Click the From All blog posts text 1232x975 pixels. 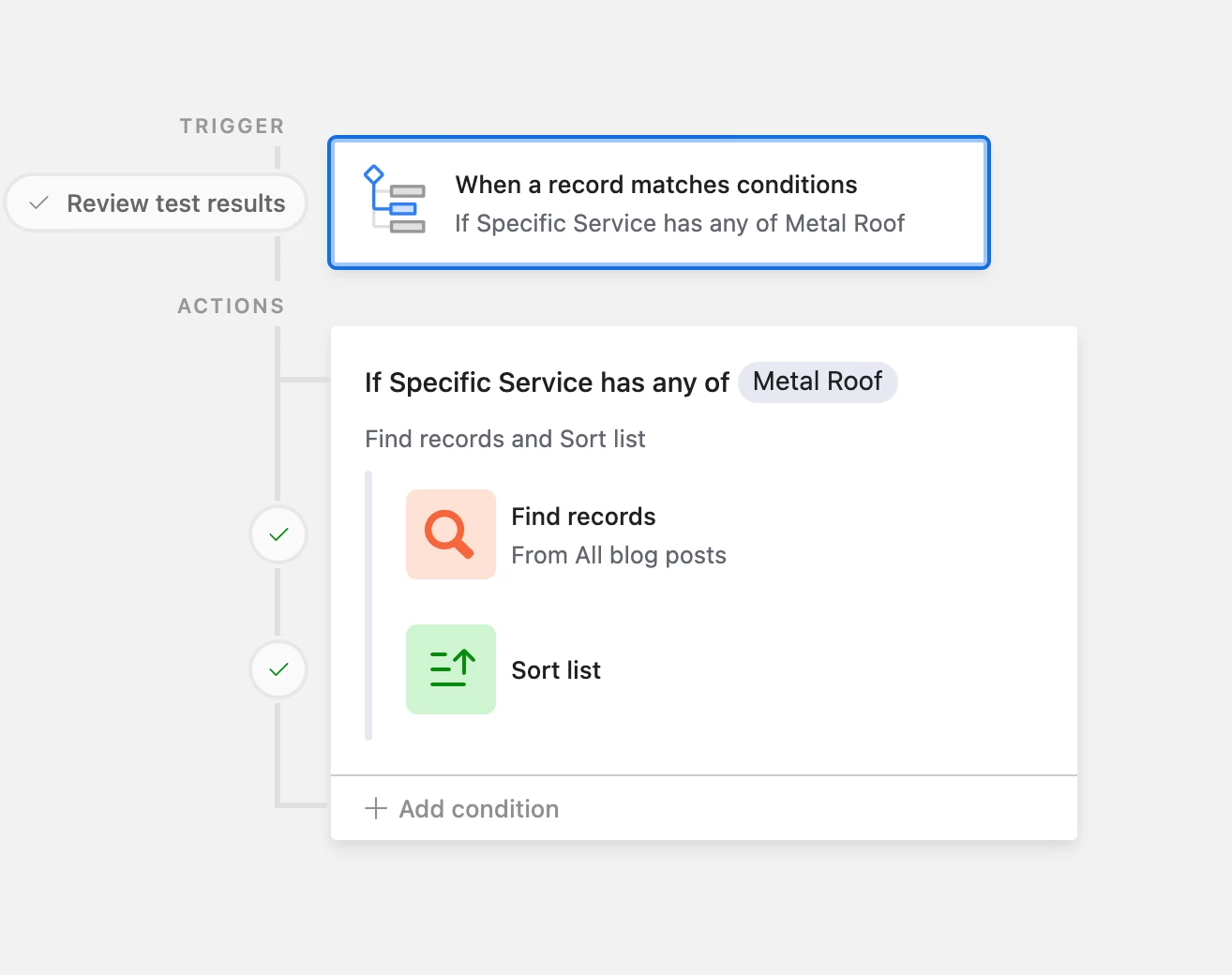619,555
